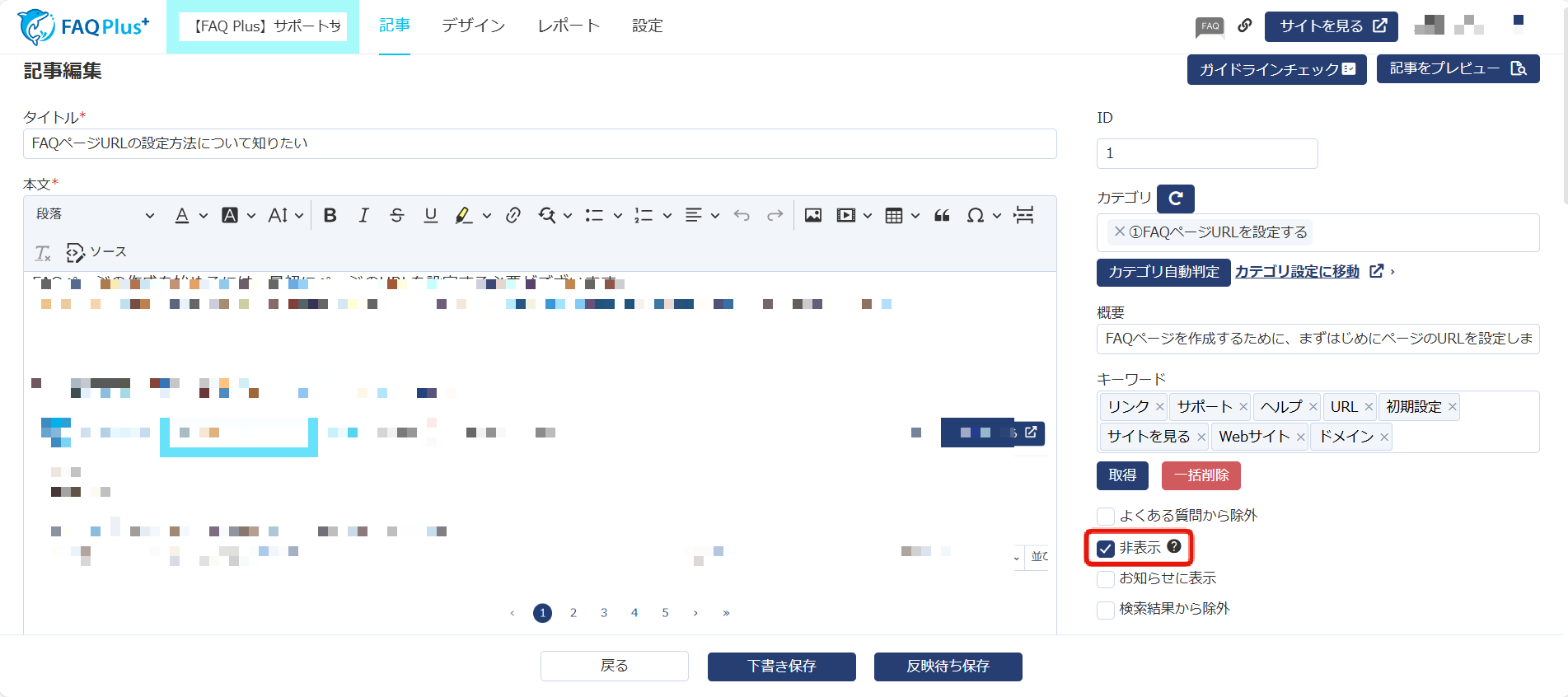Run ガイドラインチェック
Image resolution: width=1568 pixels, height=697 pixels.
coord(1277,69)
